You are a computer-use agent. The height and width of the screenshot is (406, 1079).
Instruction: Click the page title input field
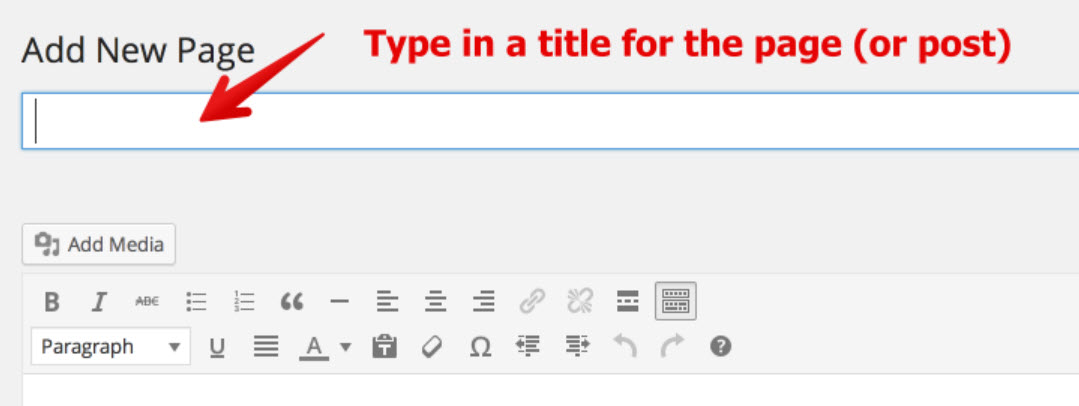[x=550, y=122]
